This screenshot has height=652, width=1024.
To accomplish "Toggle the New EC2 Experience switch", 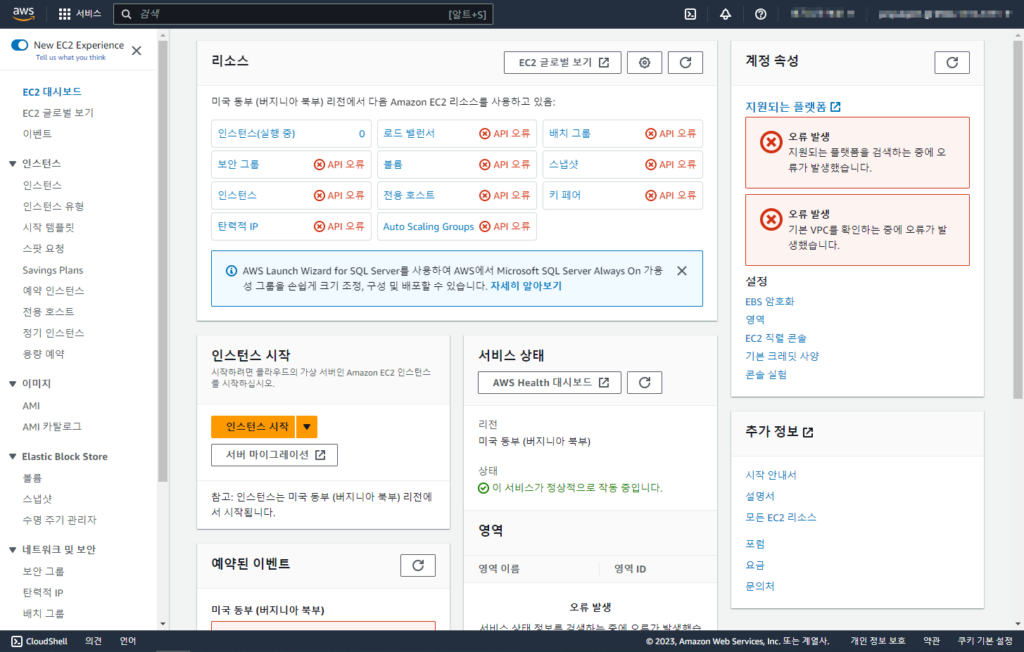I will [20, 45].
